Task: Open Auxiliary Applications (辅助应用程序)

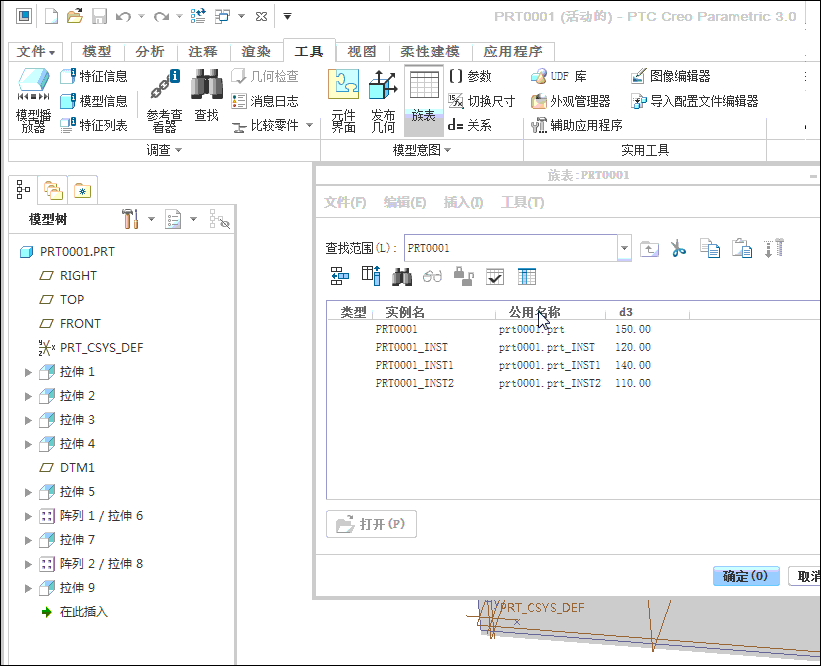Action: tap(576, 125)
